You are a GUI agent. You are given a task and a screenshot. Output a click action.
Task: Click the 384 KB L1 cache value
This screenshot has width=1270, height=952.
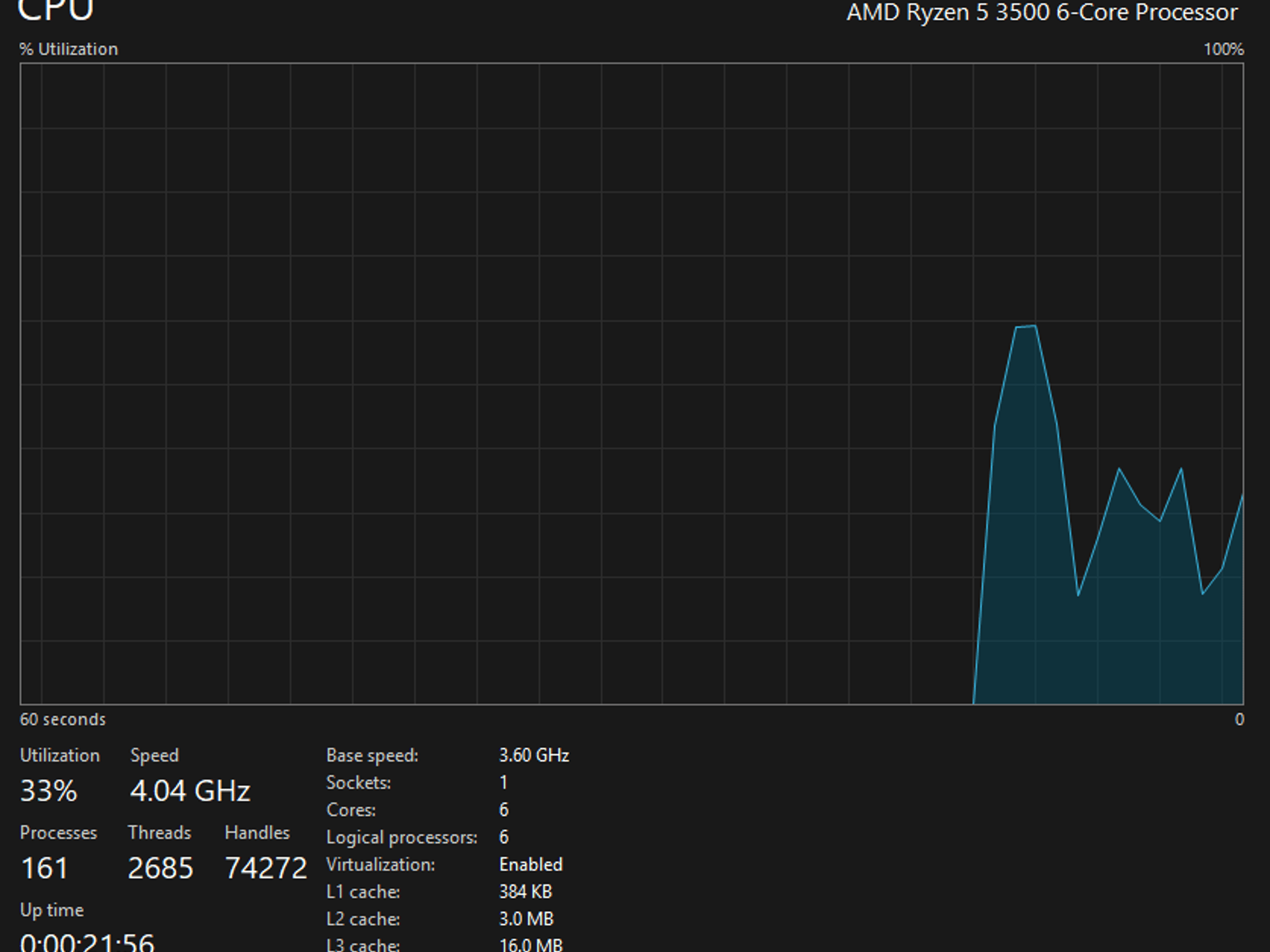point(525,891)
